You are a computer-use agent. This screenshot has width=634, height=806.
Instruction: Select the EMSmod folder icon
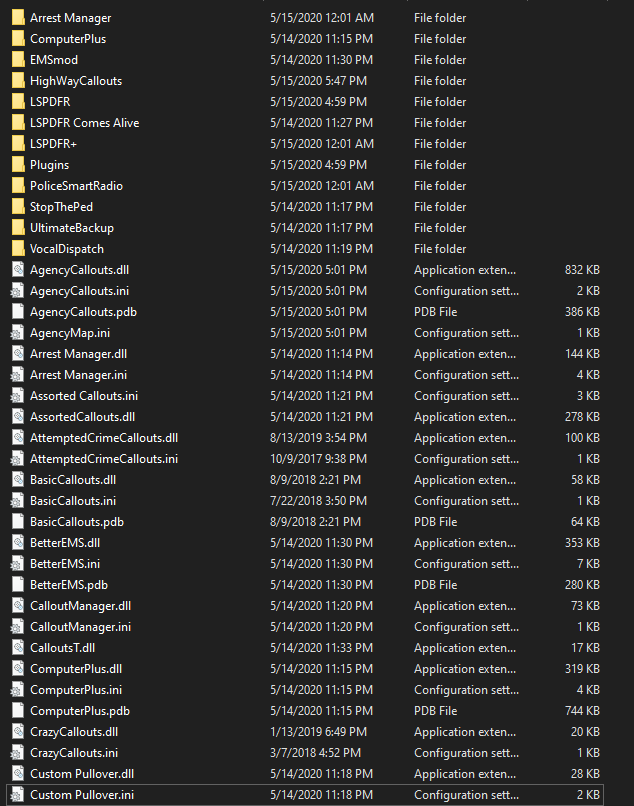click(18, 60)
